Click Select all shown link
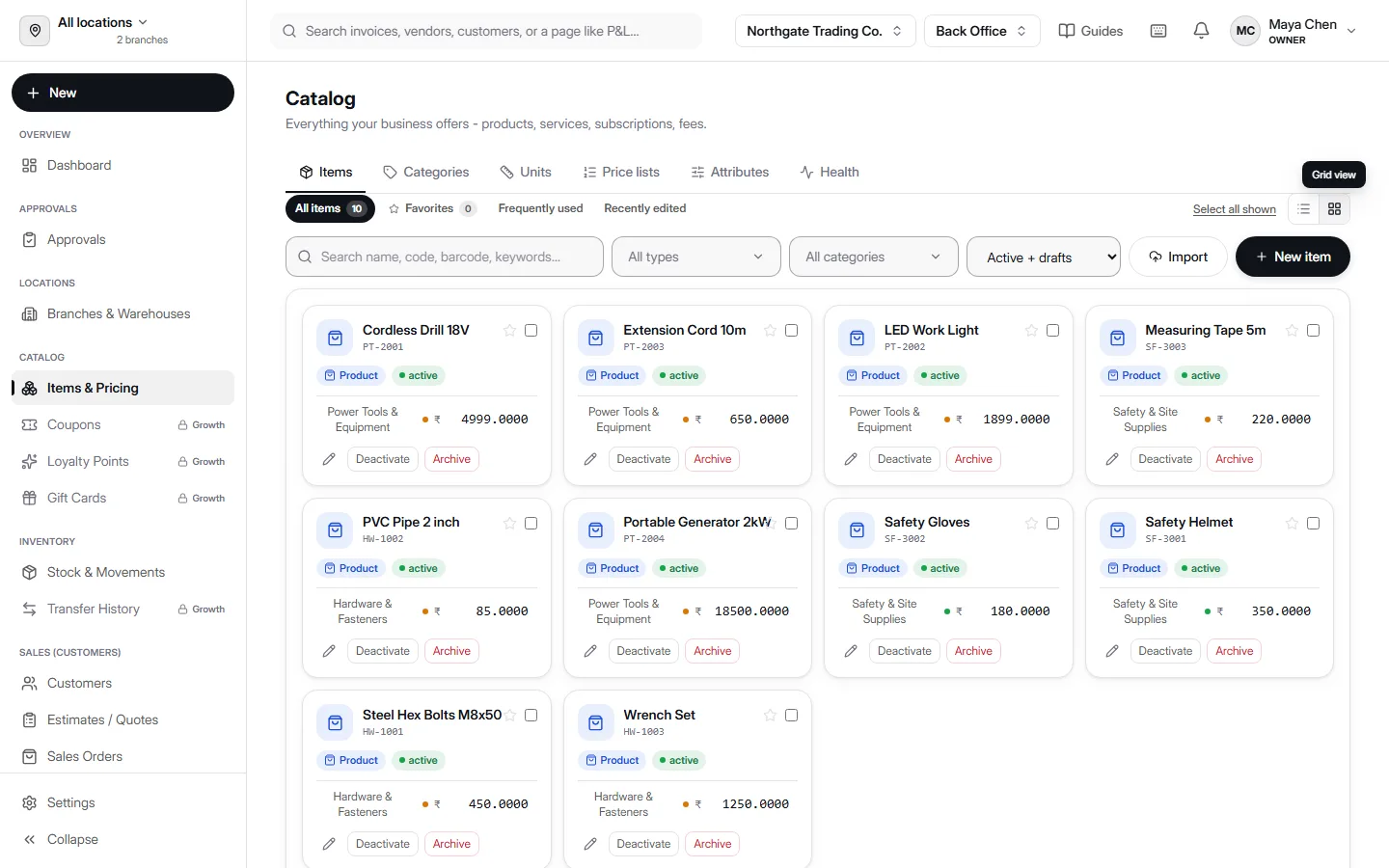The image size is (1389, 868). (x=1235, y=209)
